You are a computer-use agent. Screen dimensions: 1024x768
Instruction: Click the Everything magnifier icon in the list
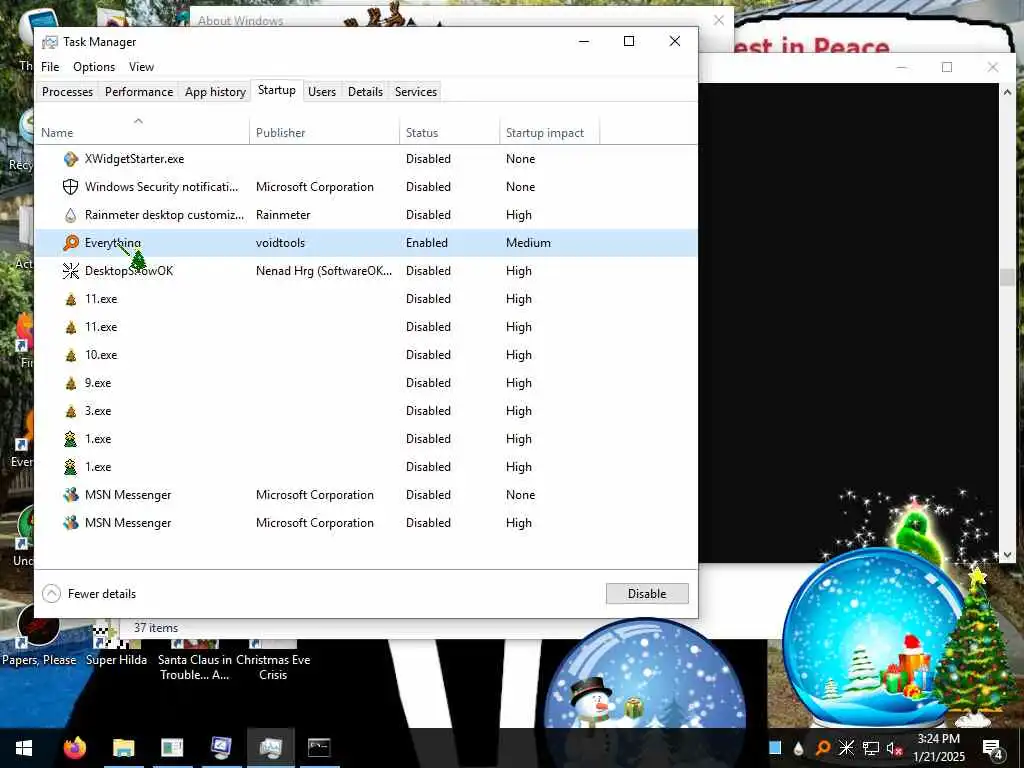point(71,243)
